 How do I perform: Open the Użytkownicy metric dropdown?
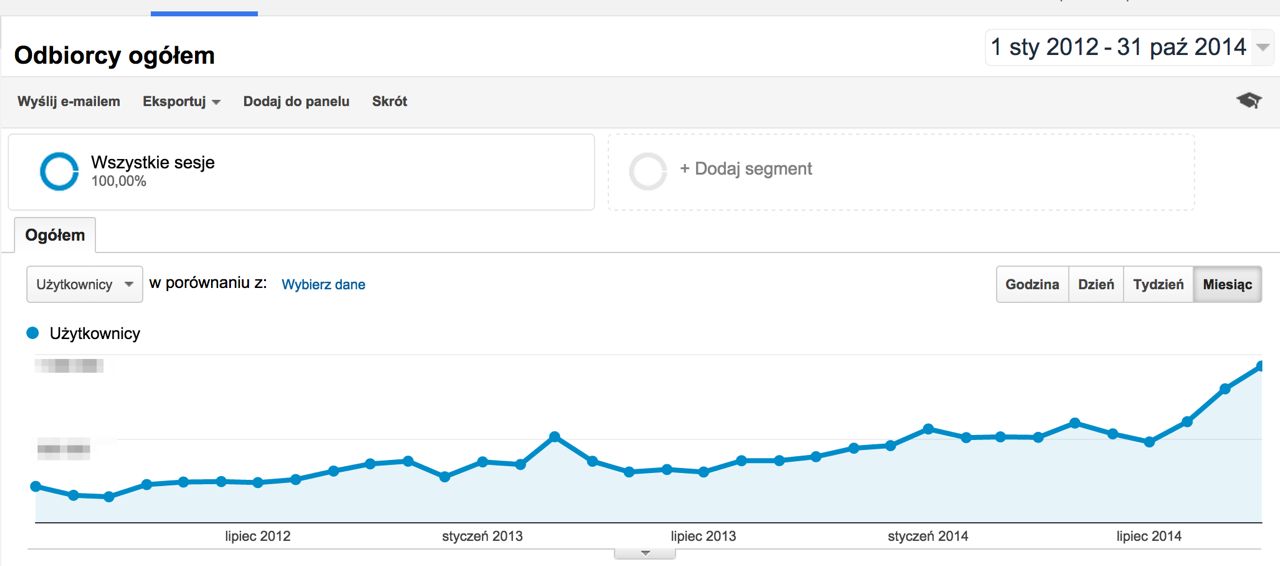click(84, 284)
